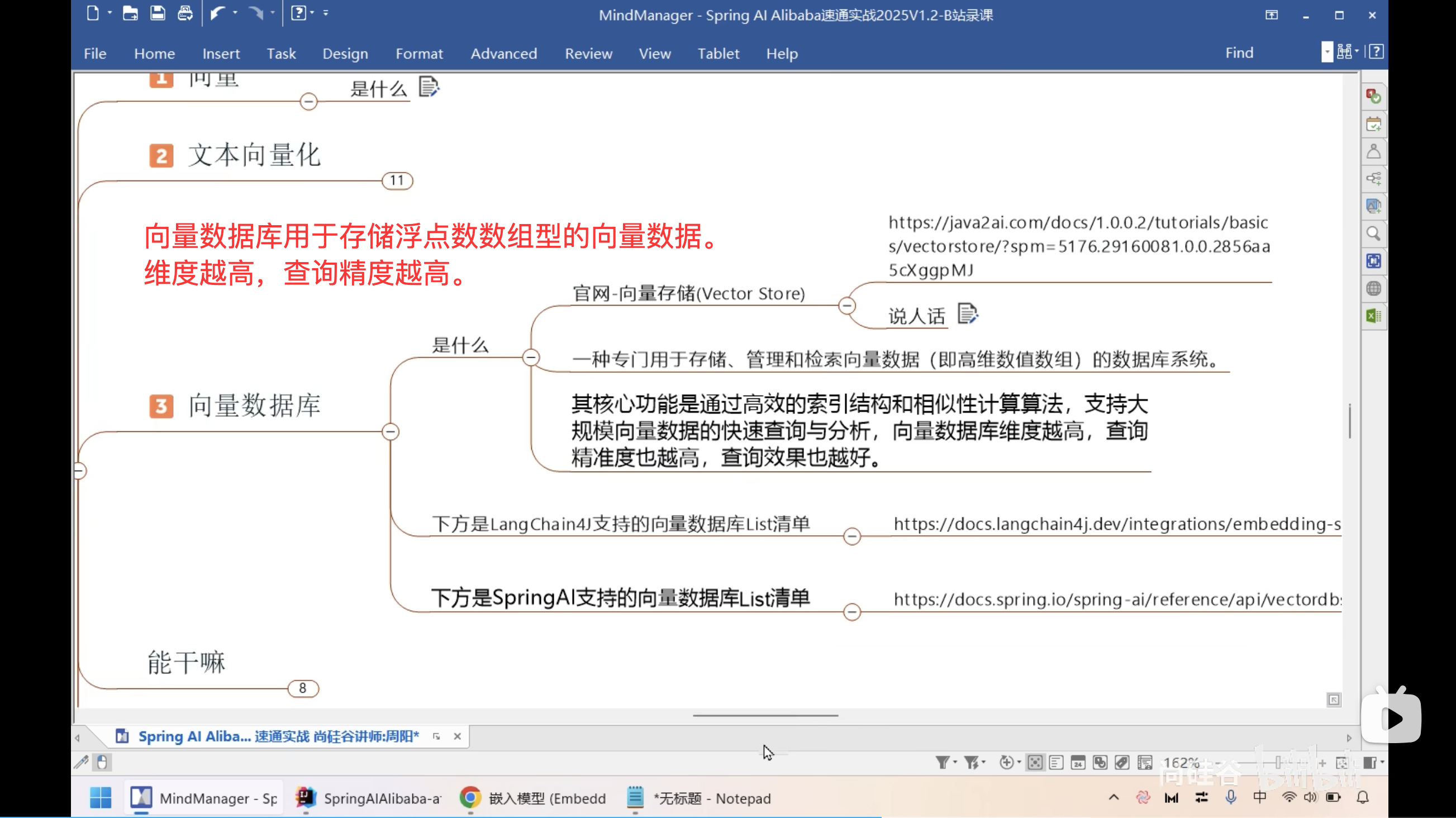This screenshot has width=1456, height=818.
Task: Expand the collapsed node numbered 11 under 文本向量化
Action: (x=397, y=180)
